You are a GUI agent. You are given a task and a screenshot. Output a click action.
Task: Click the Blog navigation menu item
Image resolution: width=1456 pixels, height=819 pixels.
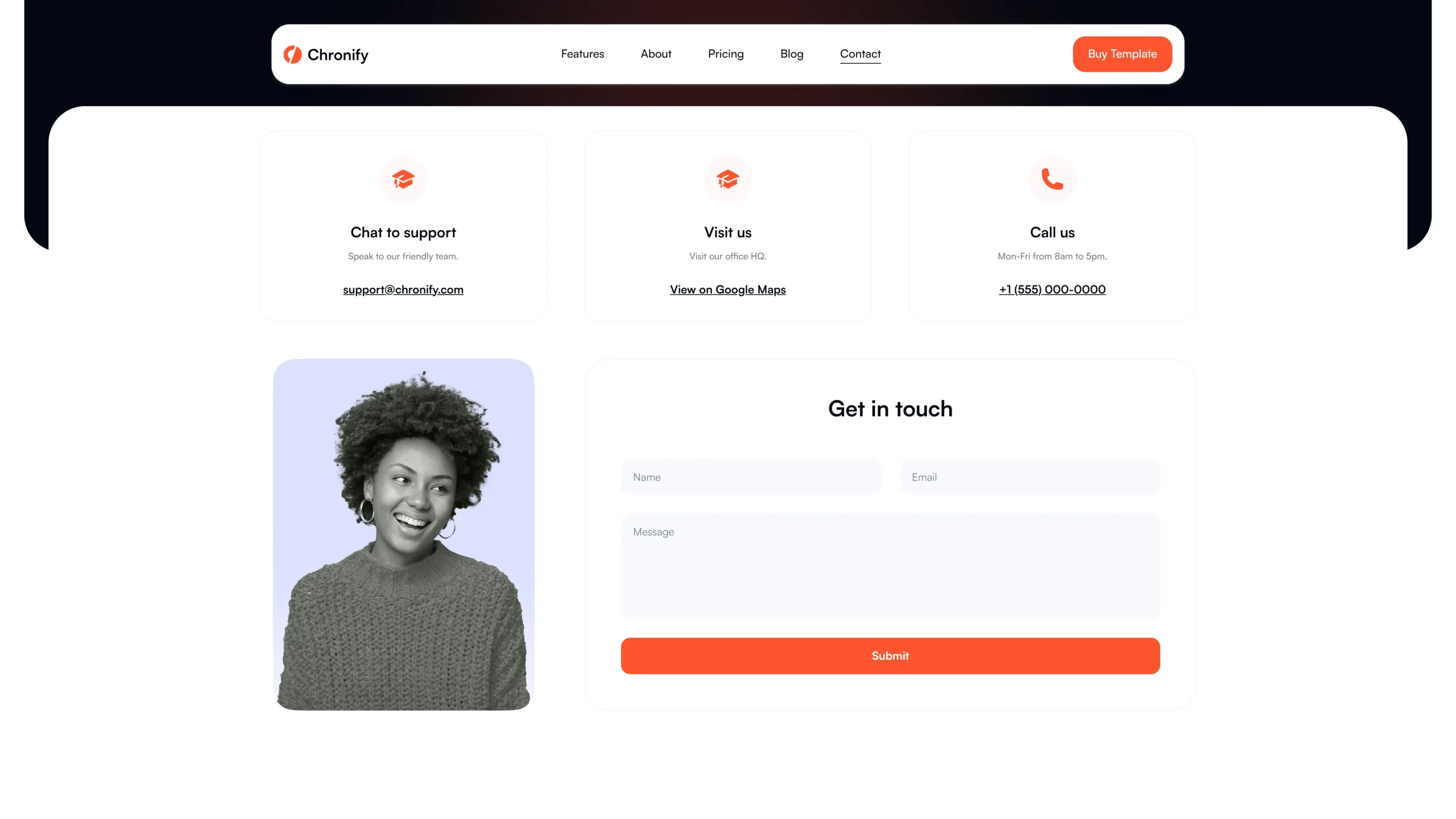792,54
